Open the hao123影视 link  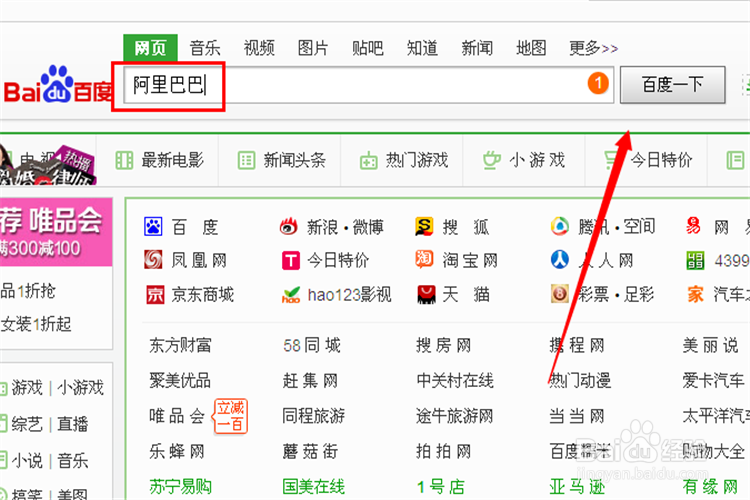pos(350,295)
